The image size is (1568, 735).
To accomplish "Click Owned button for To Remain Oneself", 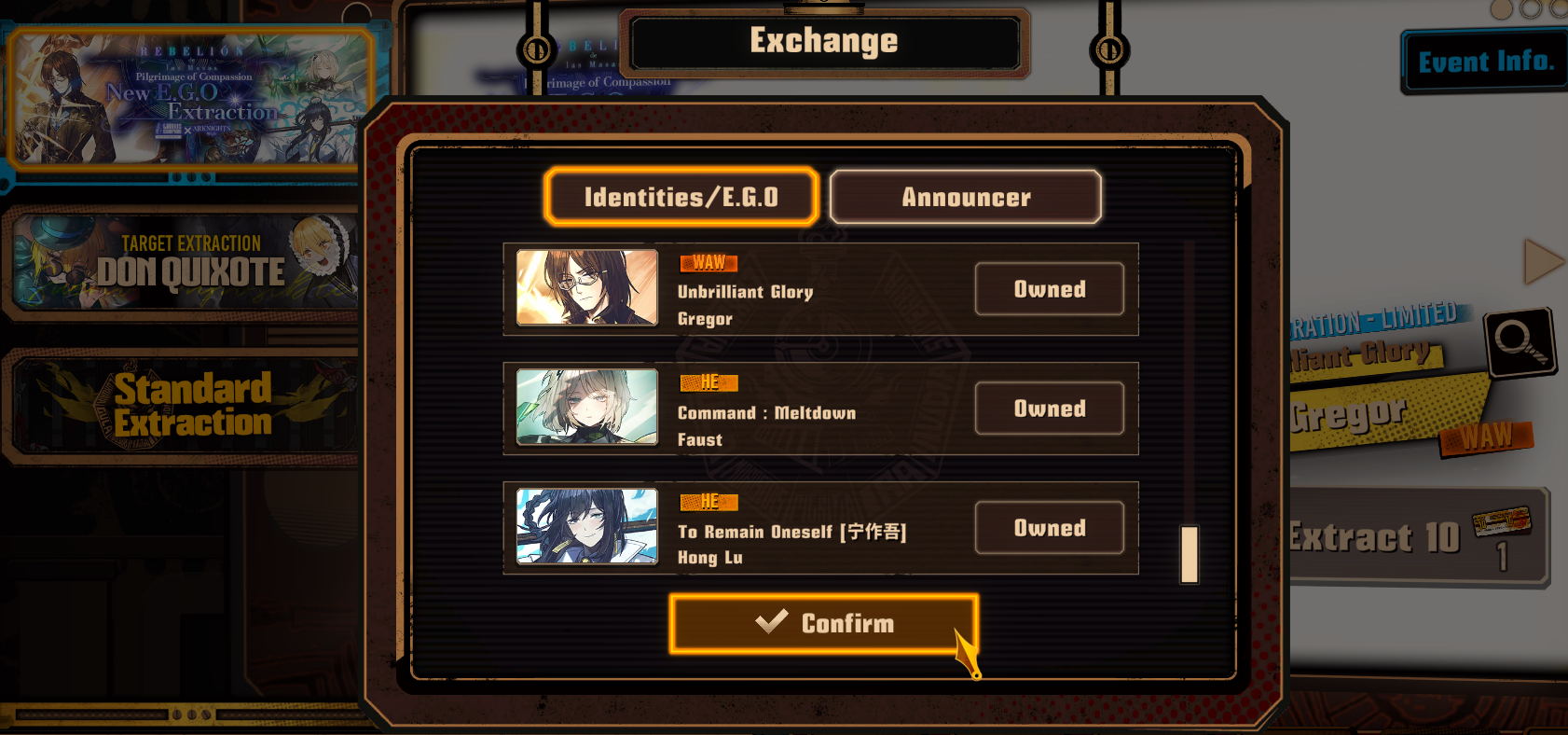I will 1050,528.
